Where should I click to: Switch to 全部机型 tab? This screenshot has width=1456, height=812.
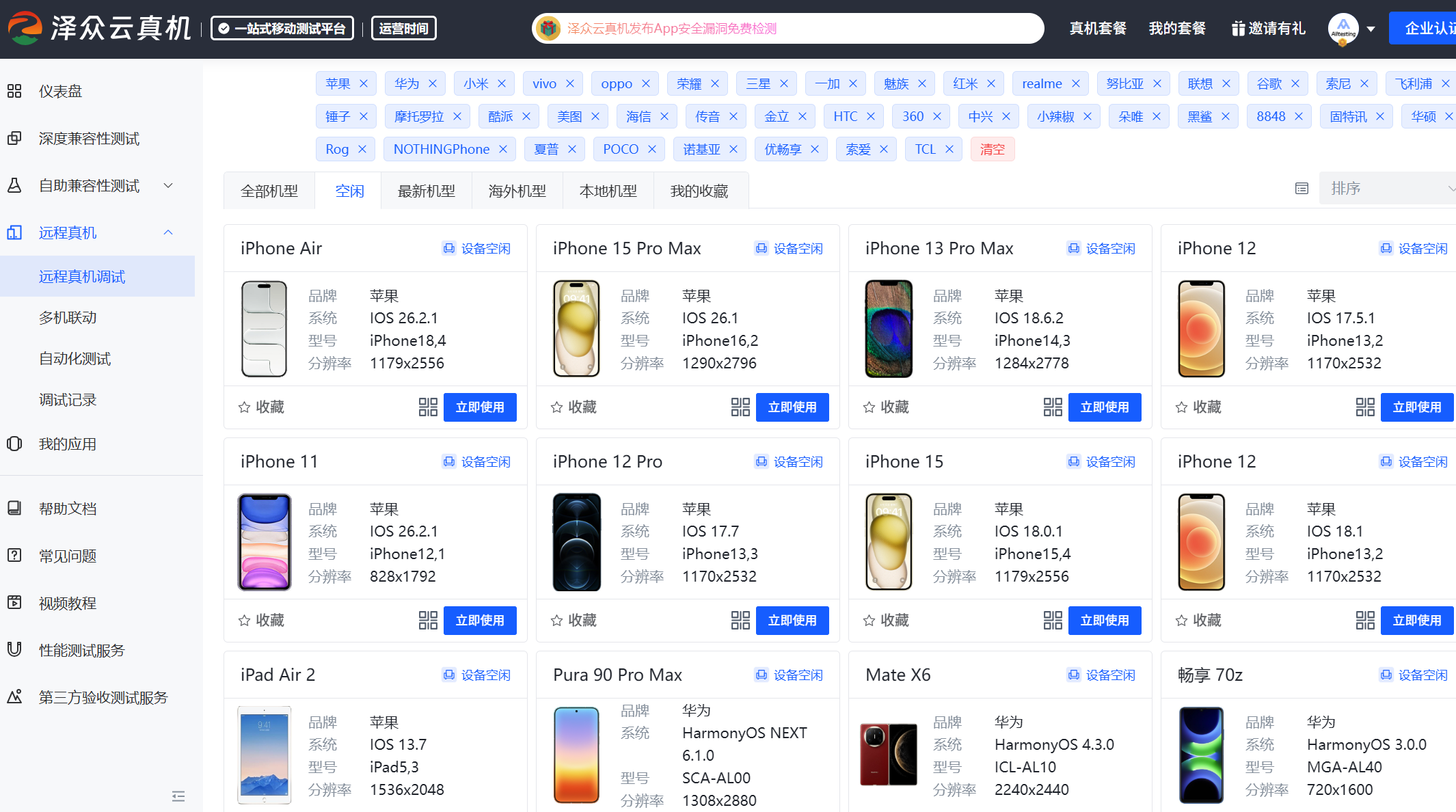[269, 191]
